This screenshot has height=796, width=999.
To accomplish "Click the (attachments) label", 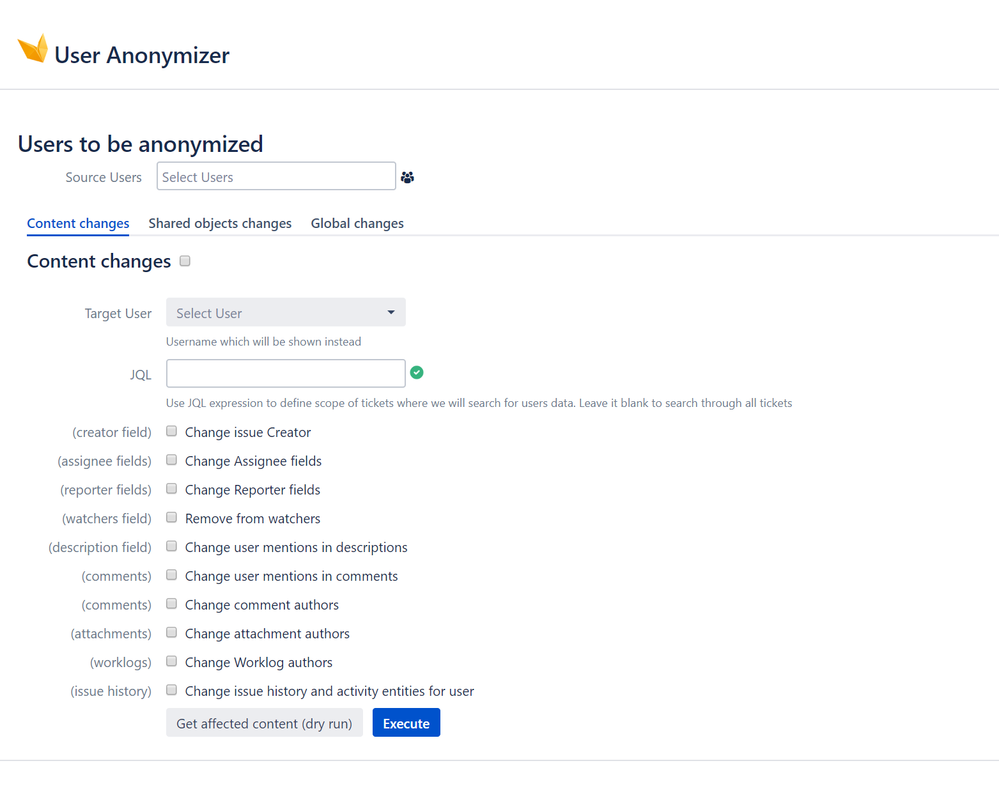I will [111, 633].
